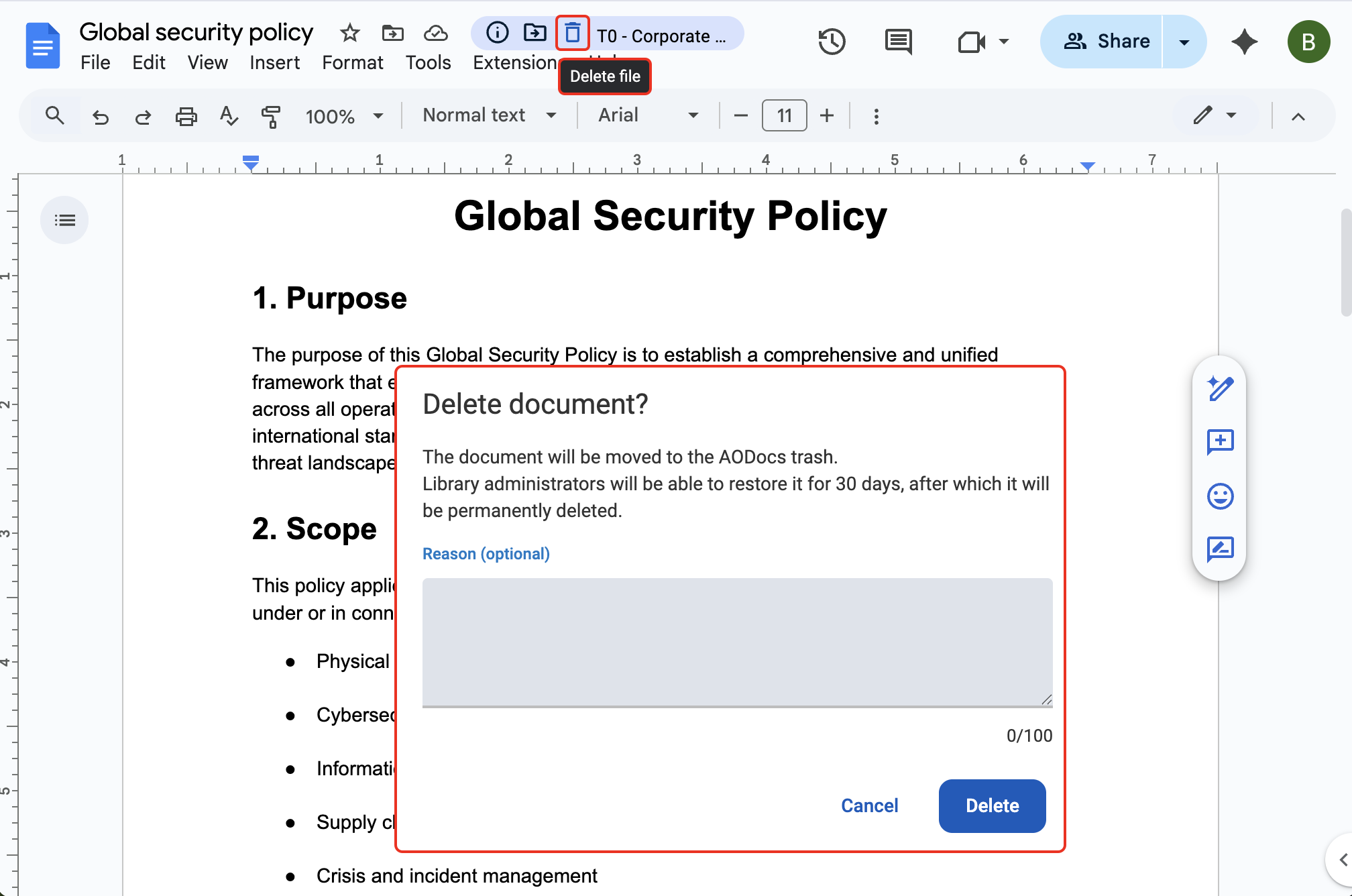Star the Global security policy document
This screenshot has width=1352, height=896.
coord(350,32)
